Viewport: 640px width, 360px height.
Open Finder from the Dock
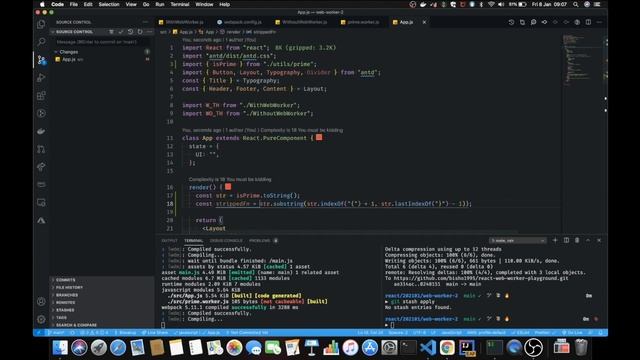(x=60, y=348)
